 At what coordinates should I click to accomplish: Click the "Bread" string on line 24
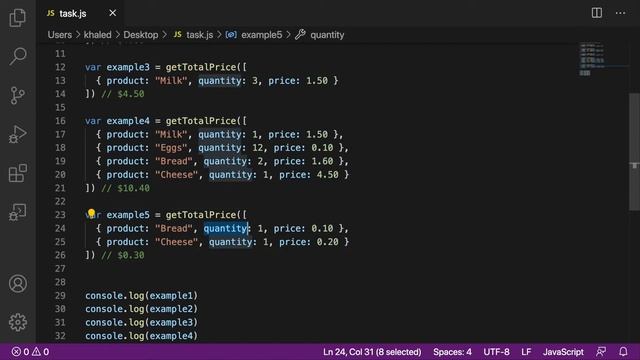(x=174, y=228)
